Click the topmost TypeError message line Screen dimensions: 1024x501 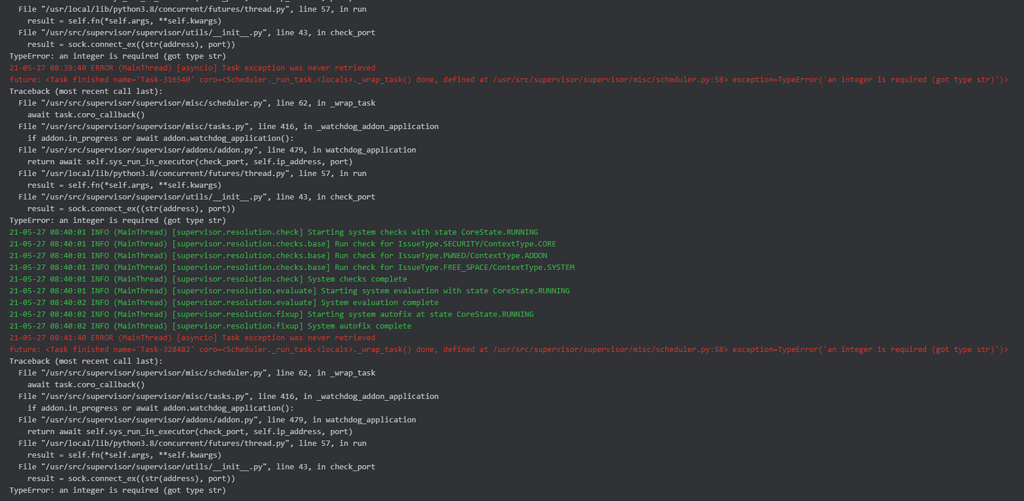point(117,56)
